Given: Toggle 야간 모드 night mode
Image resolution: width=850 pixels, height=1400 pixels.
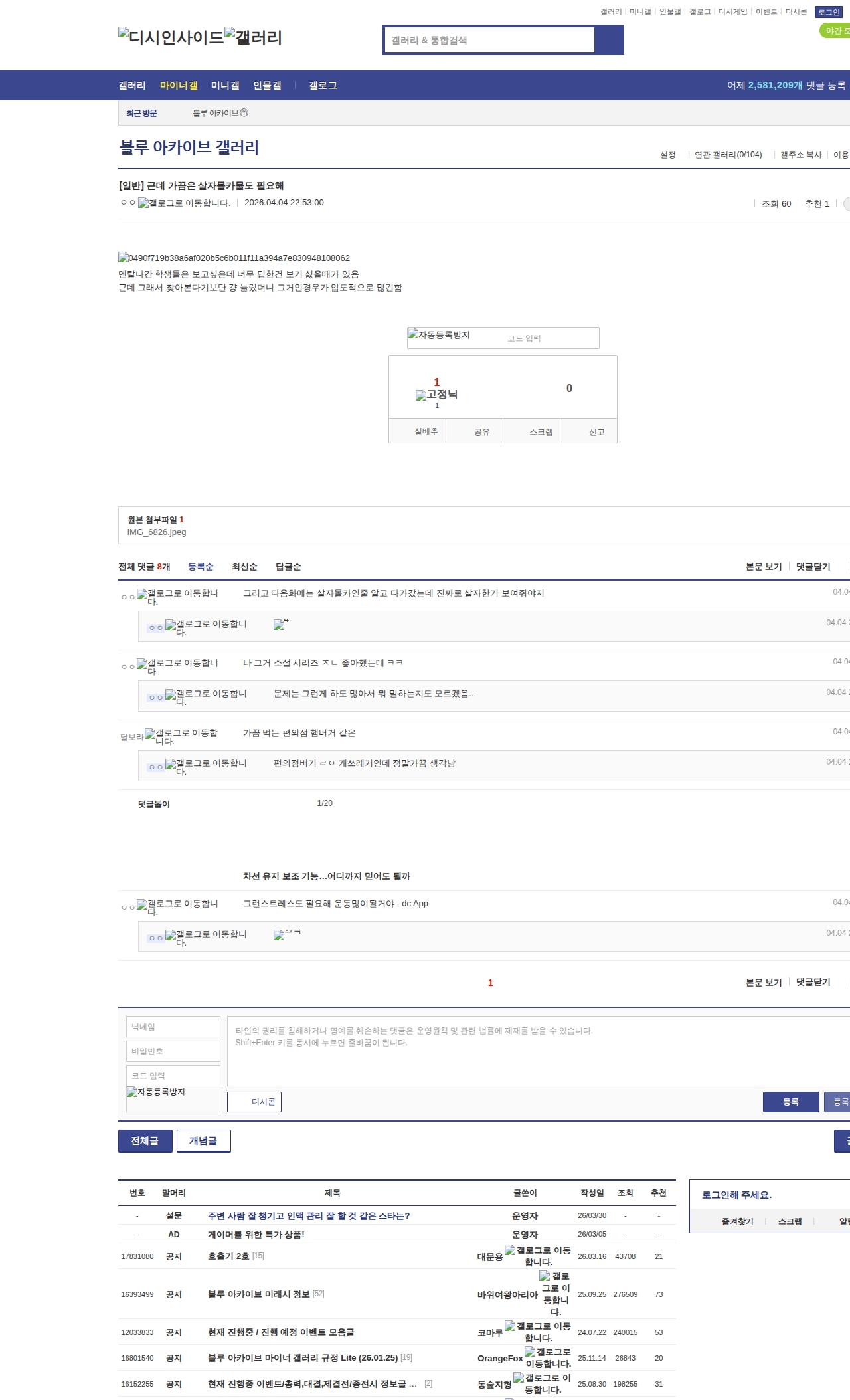Looking at the screenshot, I should pyautogui.click(x=835, y=31).
